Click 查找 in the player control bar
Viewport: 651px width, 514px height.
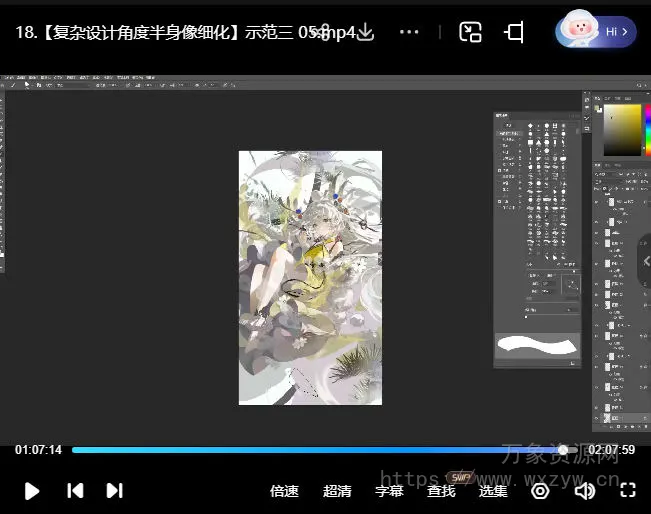(x=441, y=491)
